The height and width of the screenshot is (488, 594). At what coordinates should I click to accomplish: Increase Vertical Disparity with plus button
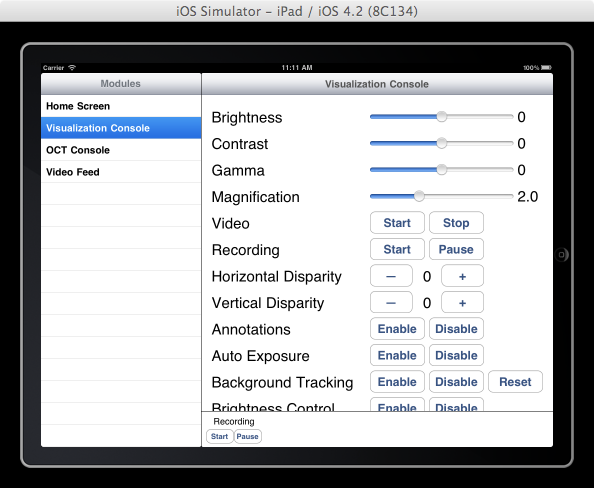pyautogui.click(x=462, y=302)
